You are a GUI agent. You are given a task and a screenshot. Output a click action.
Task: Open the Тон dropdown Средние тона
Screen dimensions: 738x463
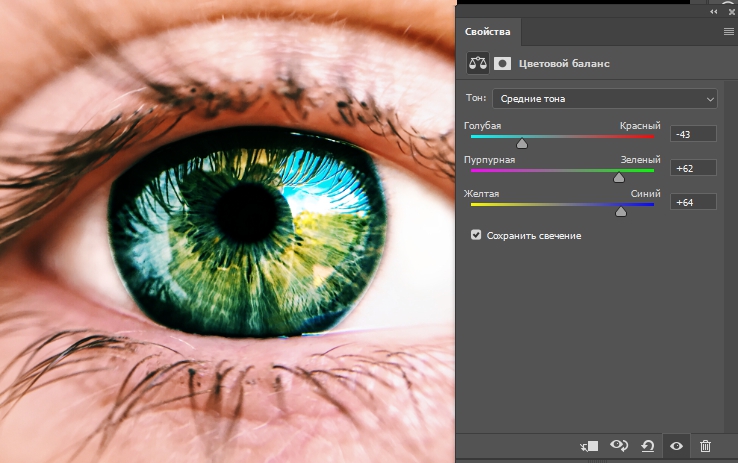pyautogui.click(x=605, y=99)
